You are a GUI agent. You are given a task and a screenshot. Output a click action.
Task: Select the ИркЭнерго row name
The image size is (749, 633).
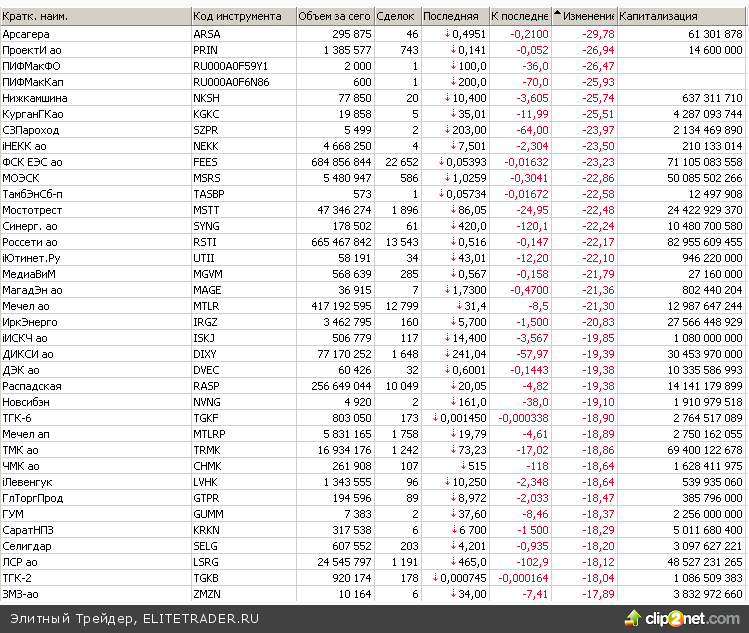point(30,322)
